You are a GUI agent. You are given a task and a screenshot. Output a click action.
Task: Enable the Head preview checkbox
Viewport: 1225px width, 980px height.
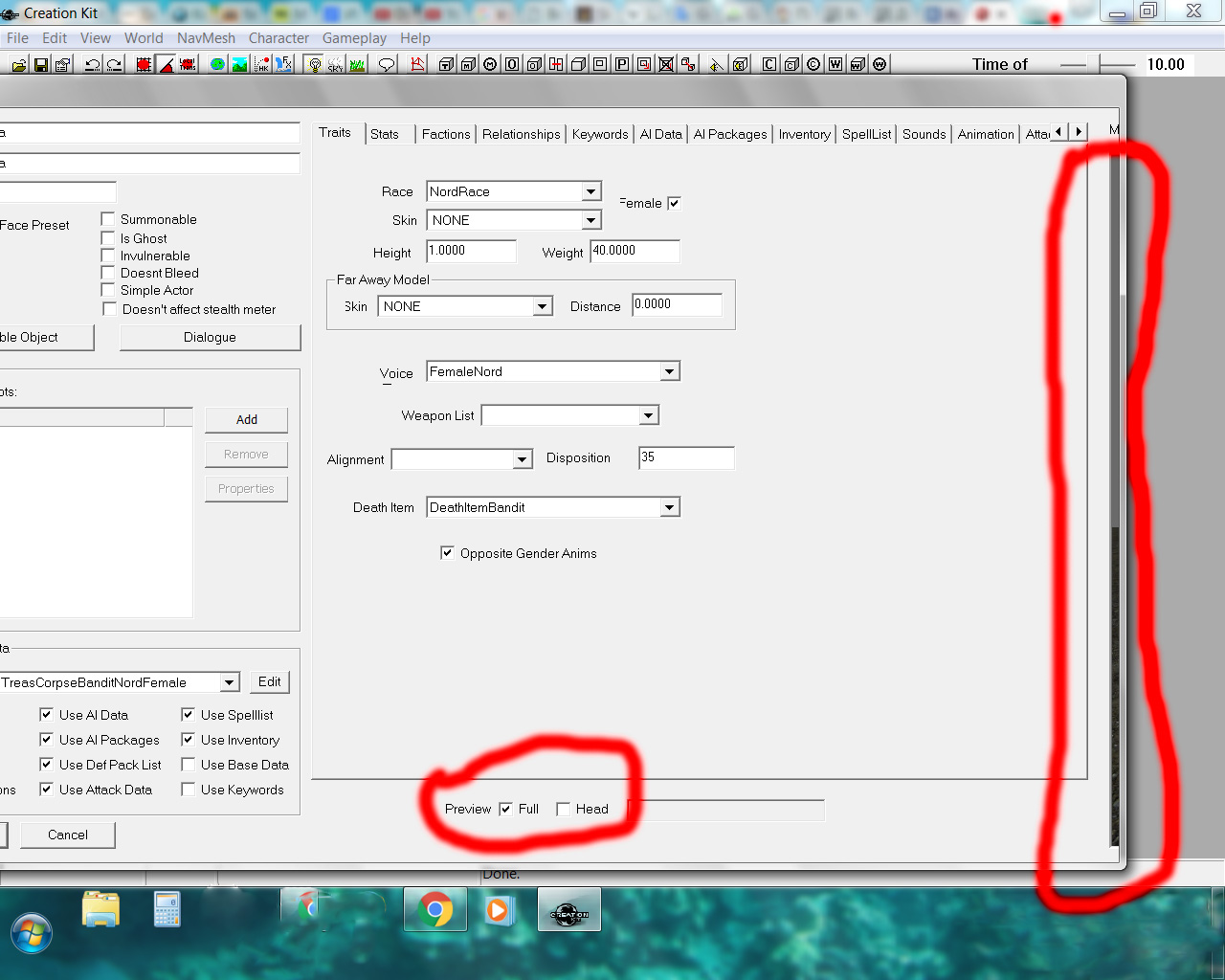pyautogui.click(x=563, y=809)
